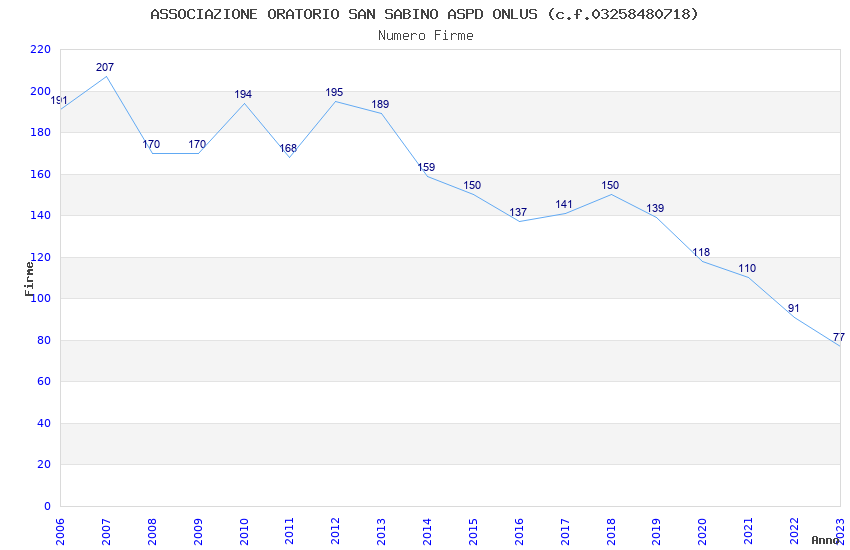Click the 77 value for 2023

[x=839, y=337]
